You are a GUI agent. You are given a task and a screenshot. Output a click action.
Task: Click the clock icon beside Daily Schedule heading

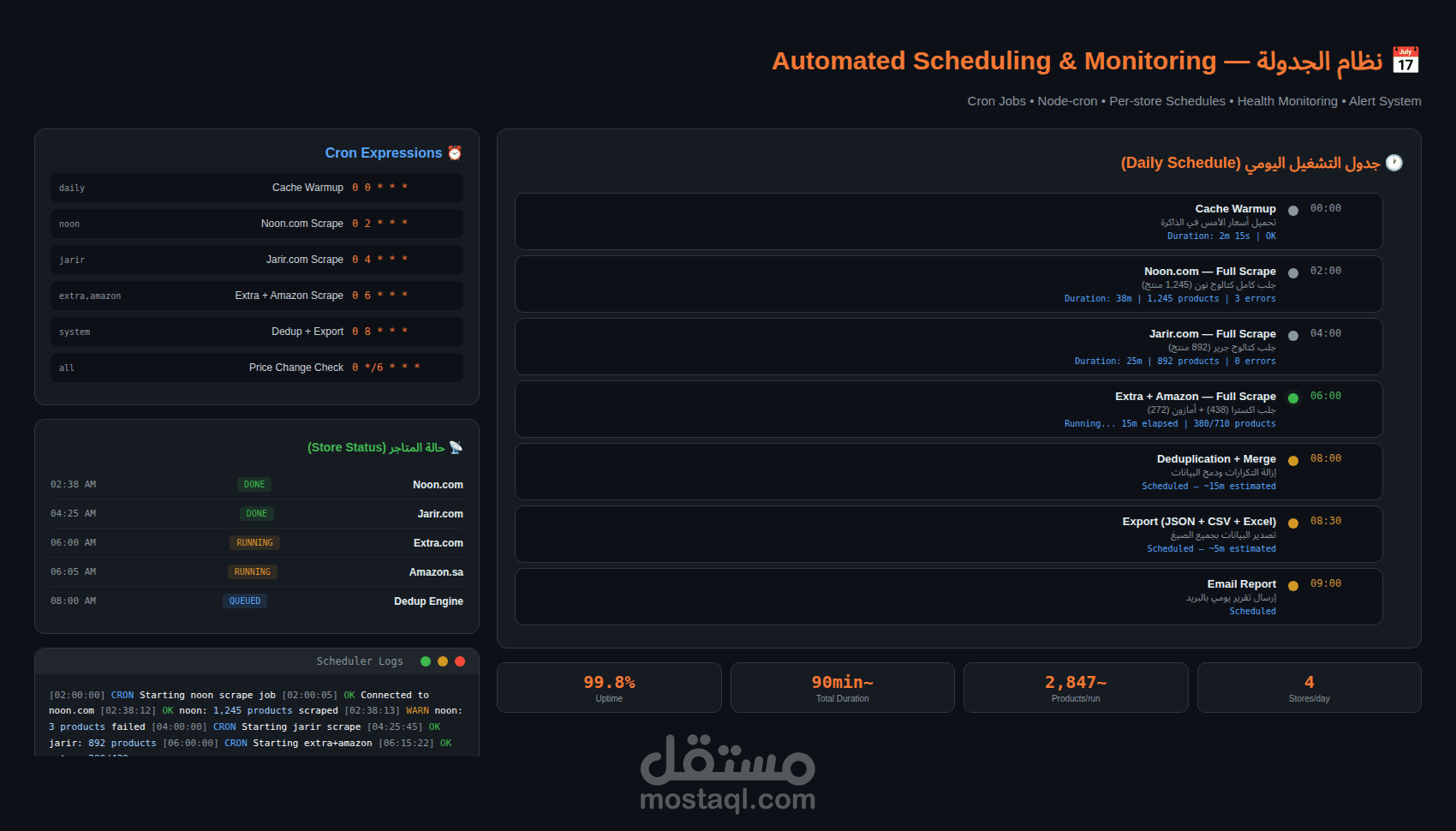[1394, 163]
